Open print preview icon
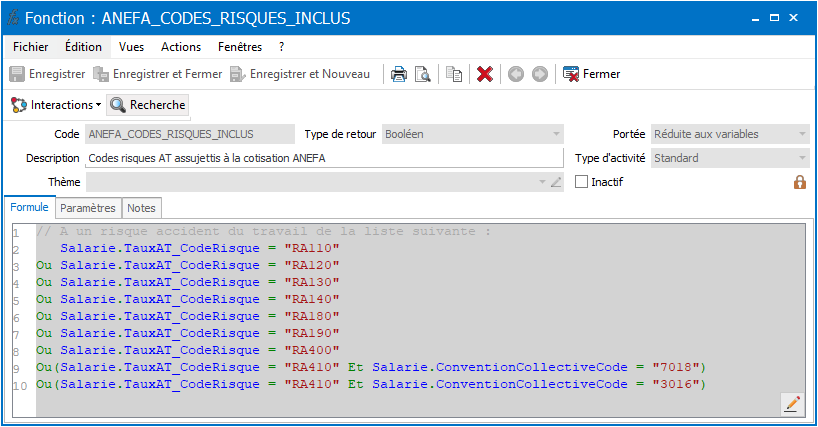Viewport: 818px width, 427px height. coord(423,74)
